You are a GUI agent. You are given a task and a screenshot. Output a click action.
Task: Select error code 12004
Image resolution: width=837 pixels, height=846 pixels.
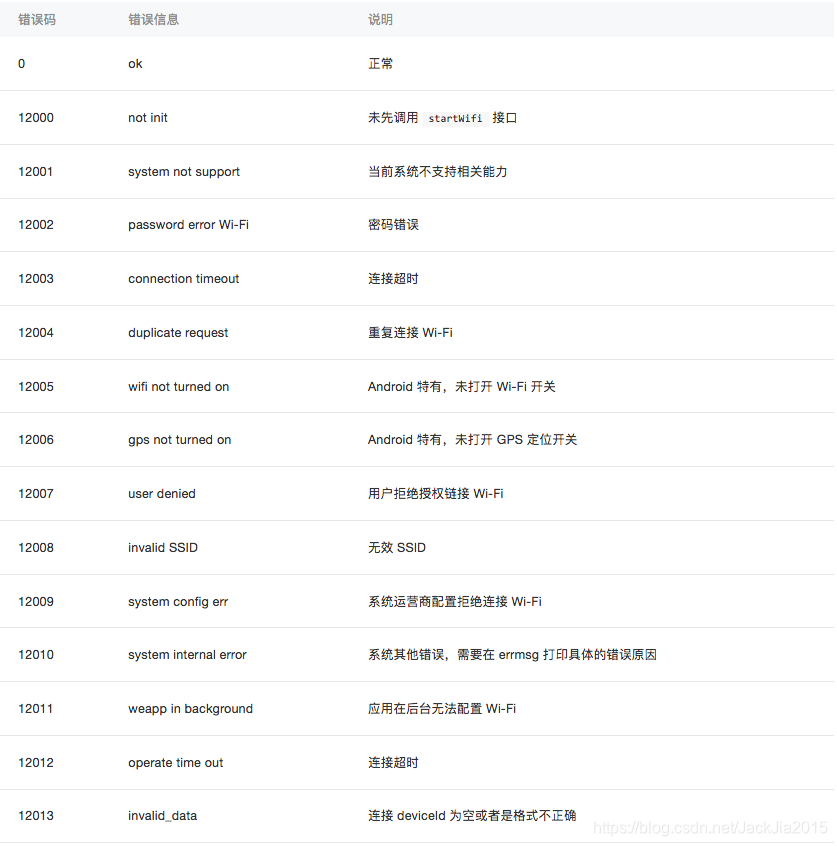pos(36,332)
